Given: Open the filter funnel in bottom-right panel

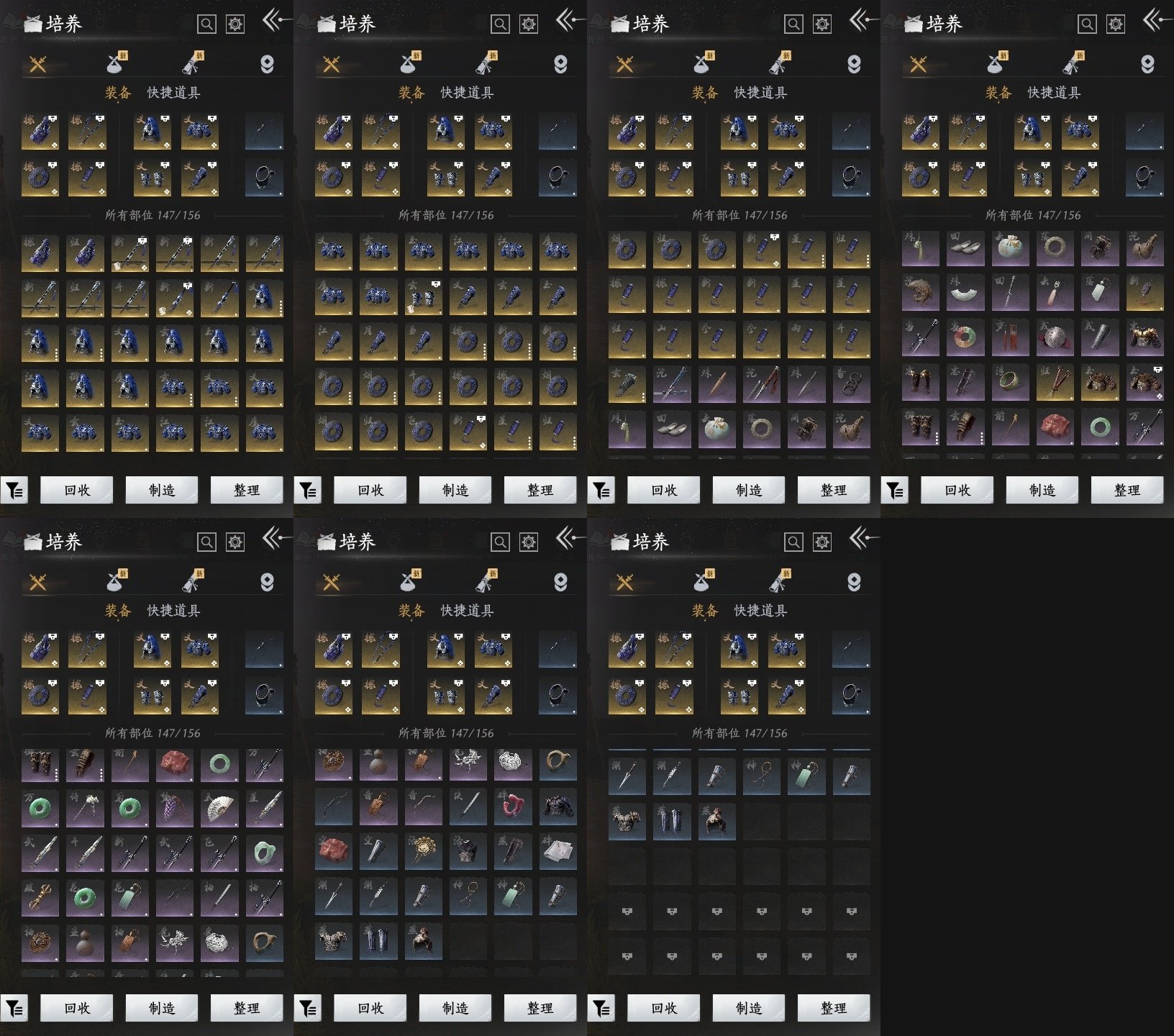Looking at the screenshot, I should point(601,1009).
